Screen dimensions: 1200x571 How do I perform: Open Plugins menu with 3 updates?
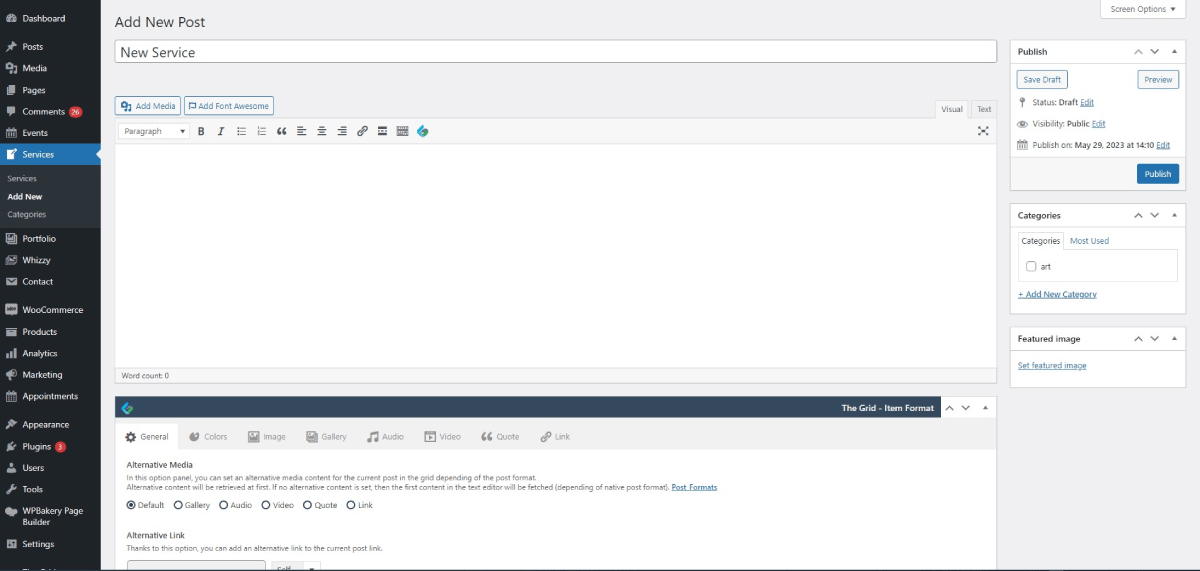tap(50, 446)
